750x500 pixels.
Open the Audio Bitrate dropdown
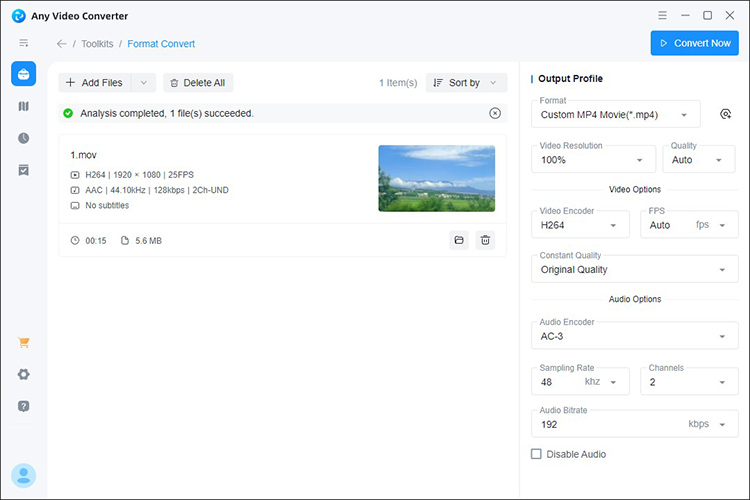tap(635, 424)
